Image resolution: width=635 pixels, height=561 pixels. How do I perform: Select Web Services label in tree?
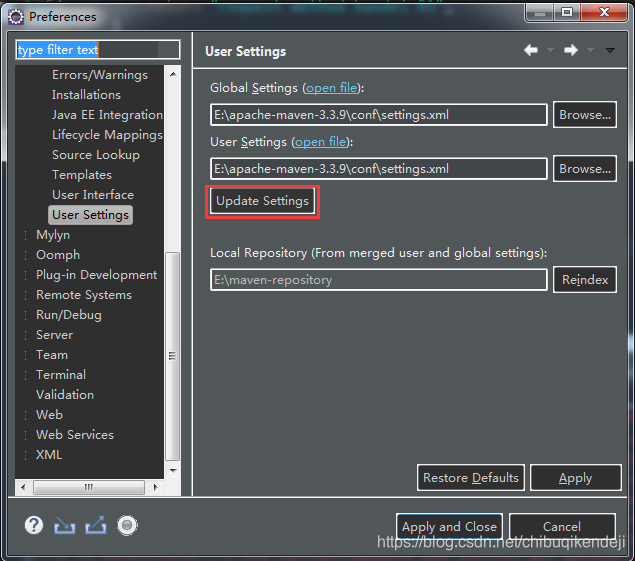75,435
